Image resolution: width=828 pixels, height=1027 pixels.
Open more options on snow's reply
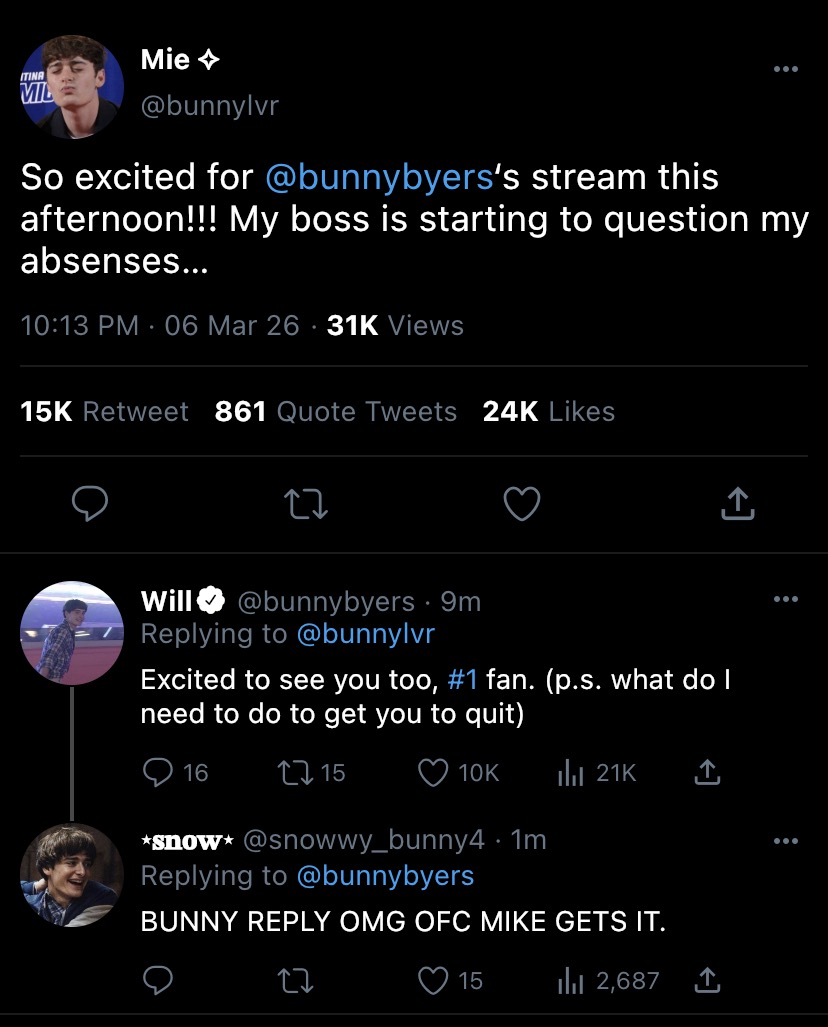coord(787,841)
